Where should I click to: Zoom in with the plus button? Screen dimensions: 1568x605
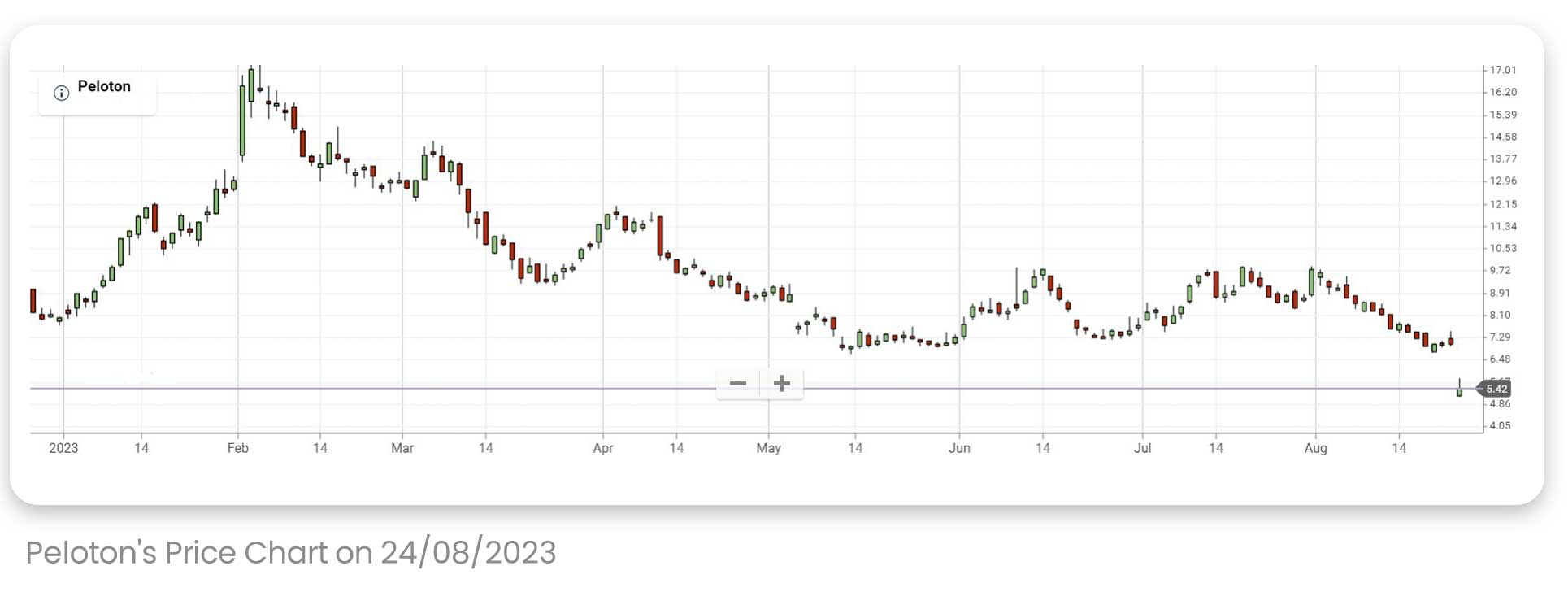[x=782, y=383]
